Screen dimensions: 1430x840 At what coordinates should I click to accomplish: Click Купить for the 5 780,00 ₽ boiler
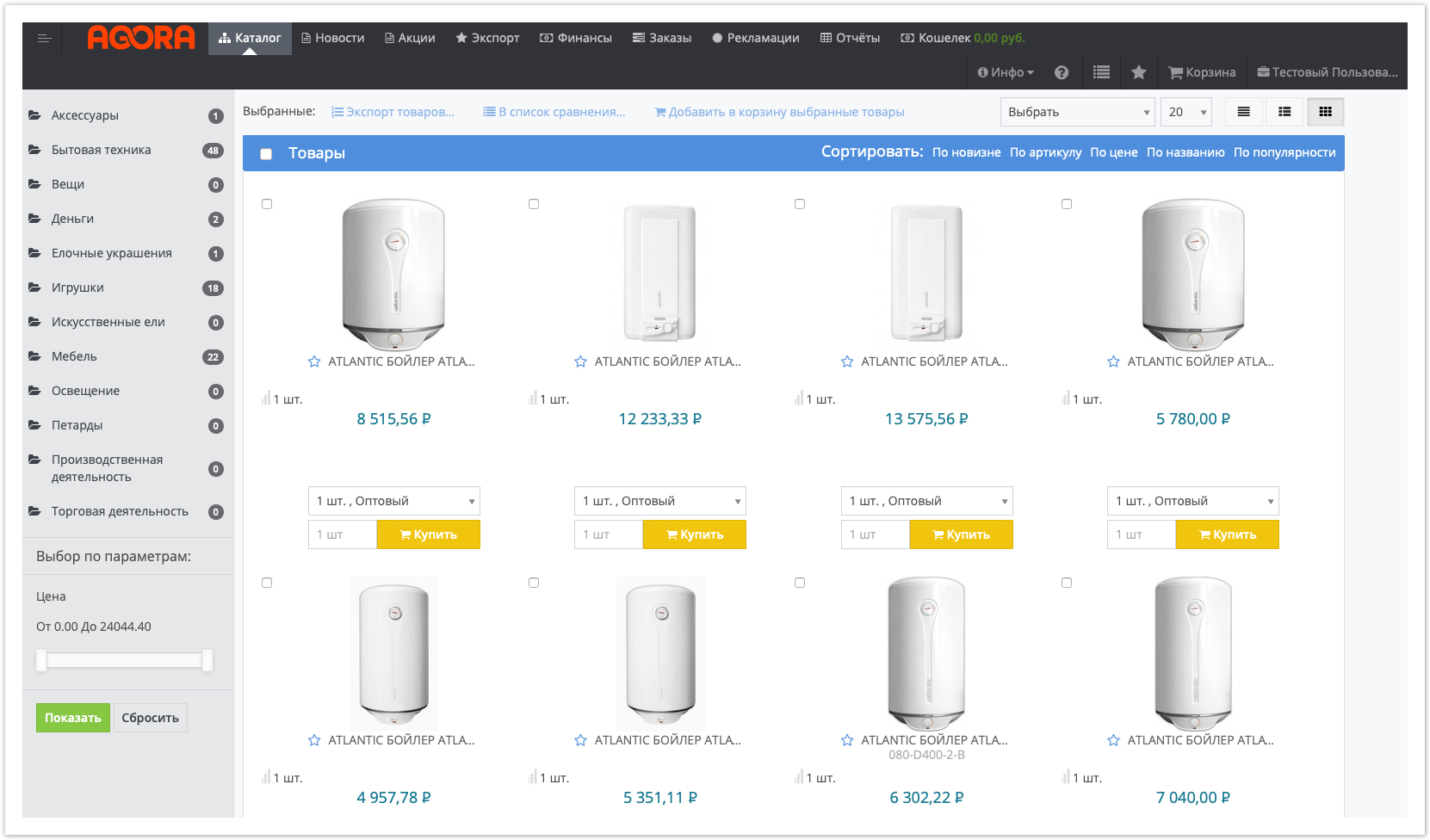click(x=1228, y=534)
